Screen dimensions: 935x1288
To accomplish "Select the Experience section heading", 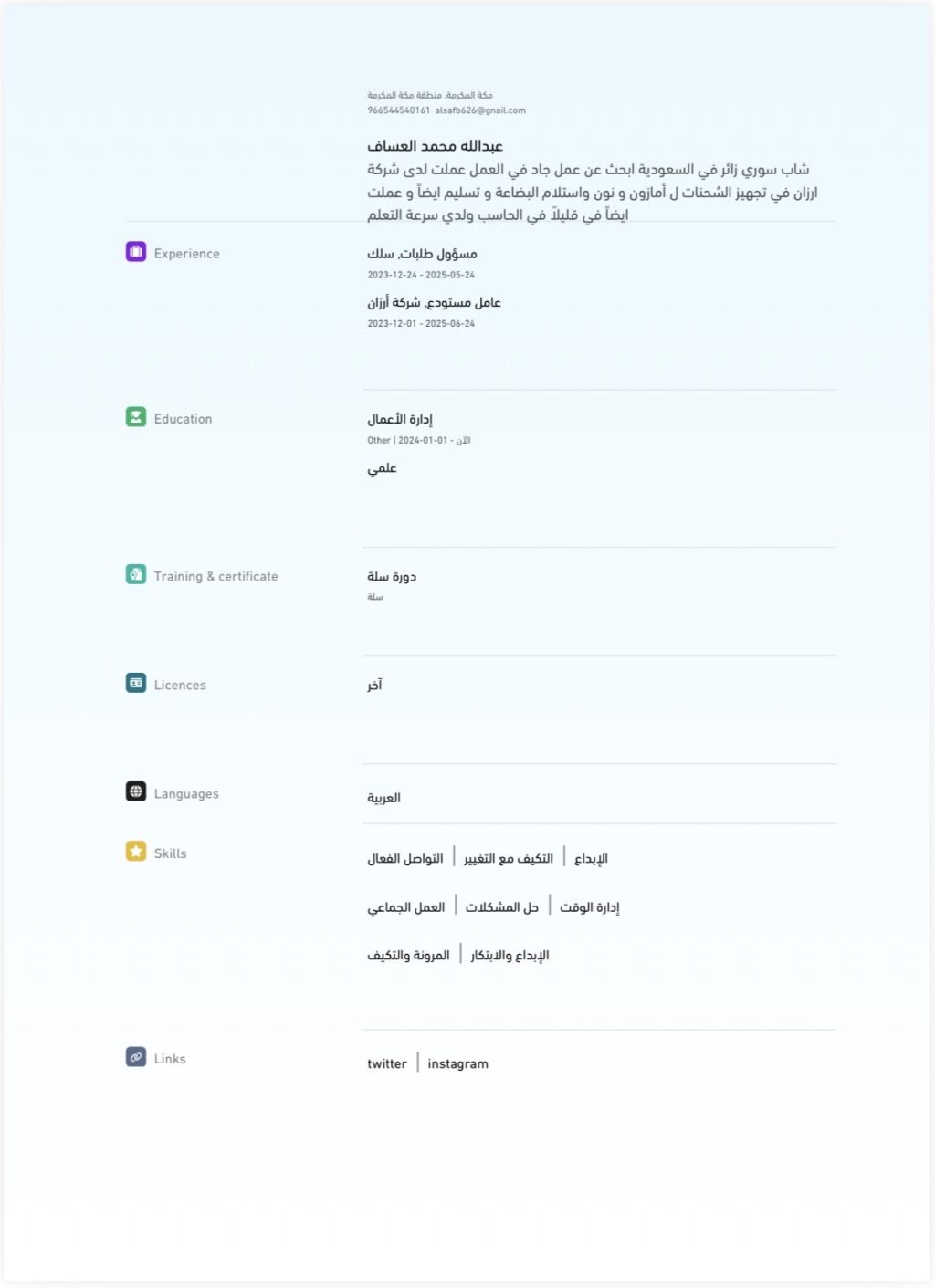I will point(186,254).
